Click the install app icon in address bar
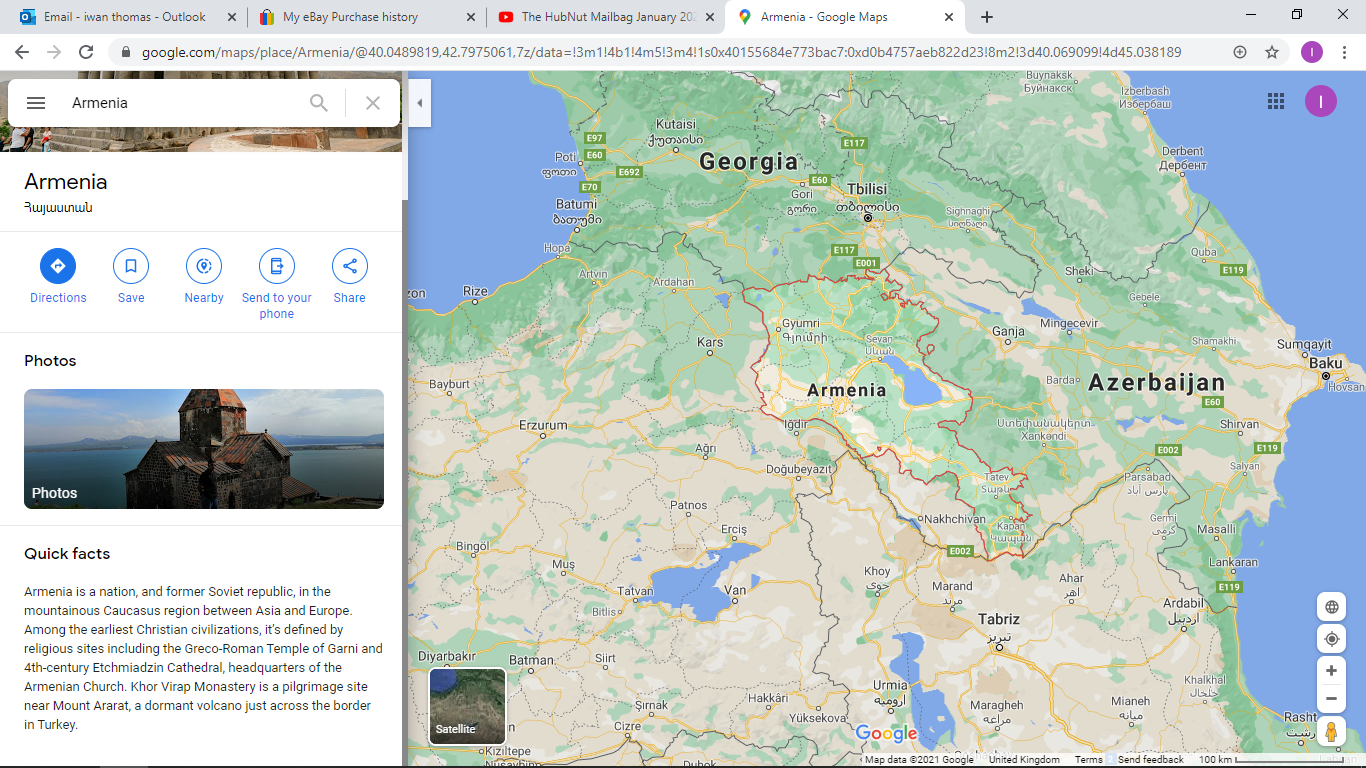Image resolution: width=1366 pixels, height=768 pixels. point(1240,52)
